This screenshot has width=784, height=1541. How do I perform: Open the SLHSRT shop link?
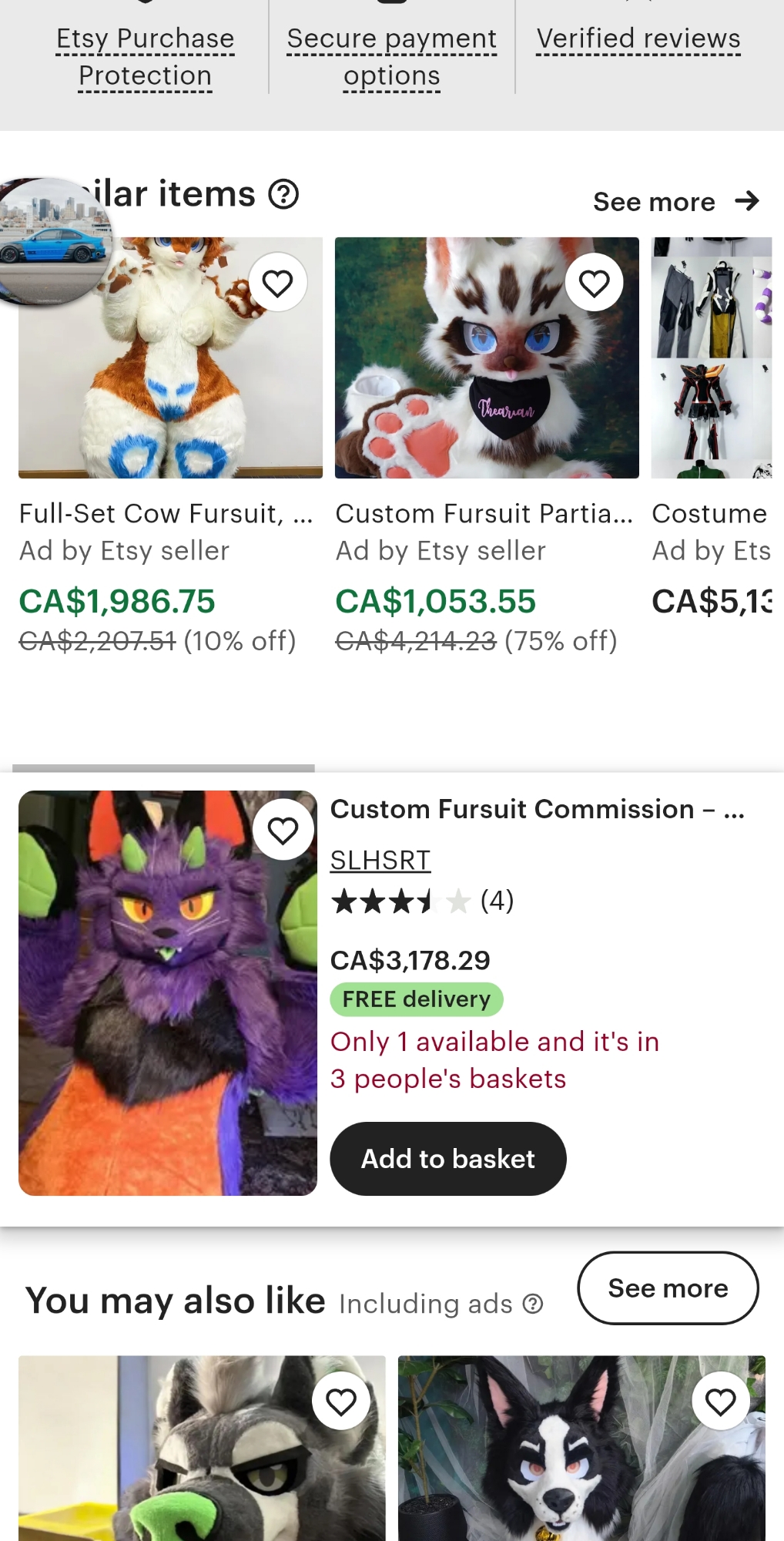380,860
